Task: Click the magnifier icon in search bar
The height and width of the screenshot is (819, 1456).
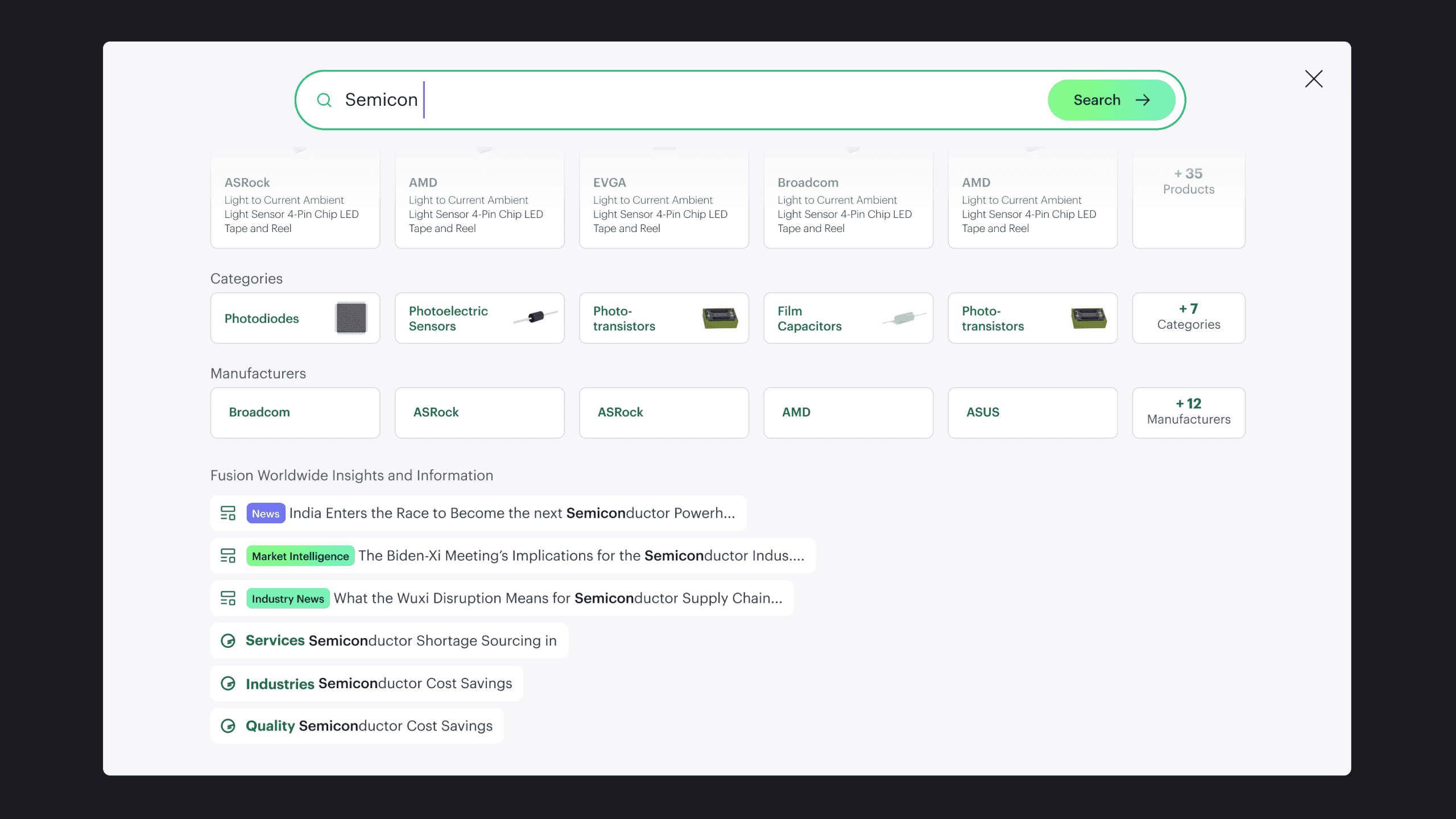Action: point(324,100)
